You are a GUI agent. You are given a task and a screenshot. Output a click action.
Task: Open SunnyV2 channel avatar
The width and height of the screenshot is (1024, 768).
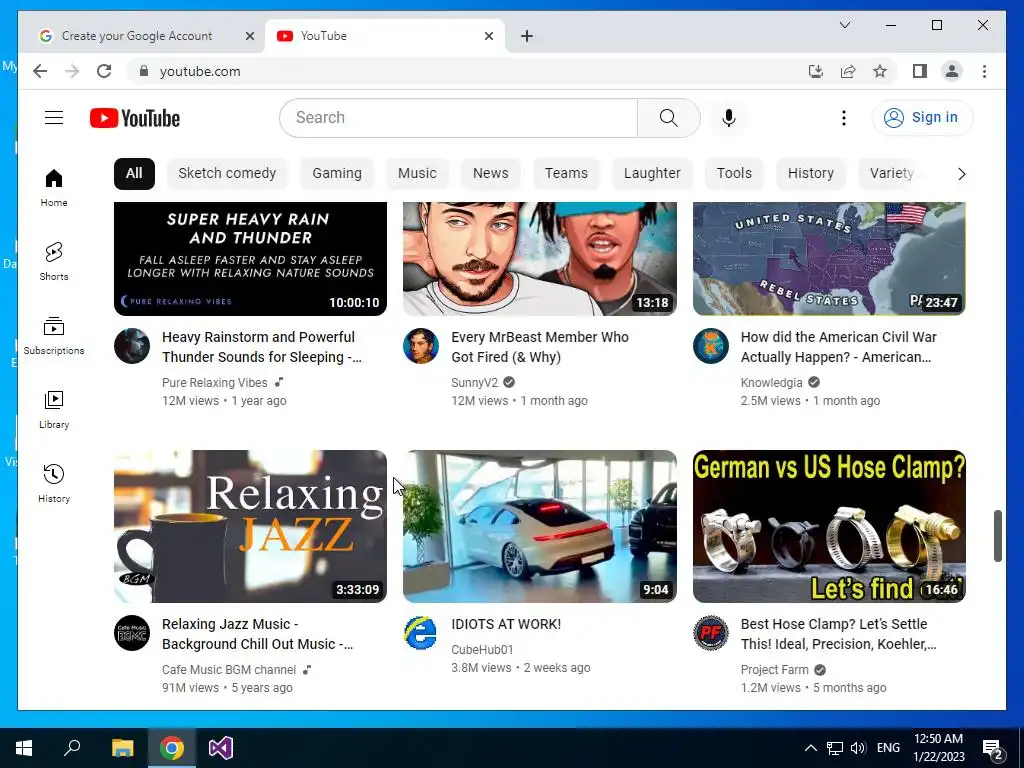coord(421,346)
